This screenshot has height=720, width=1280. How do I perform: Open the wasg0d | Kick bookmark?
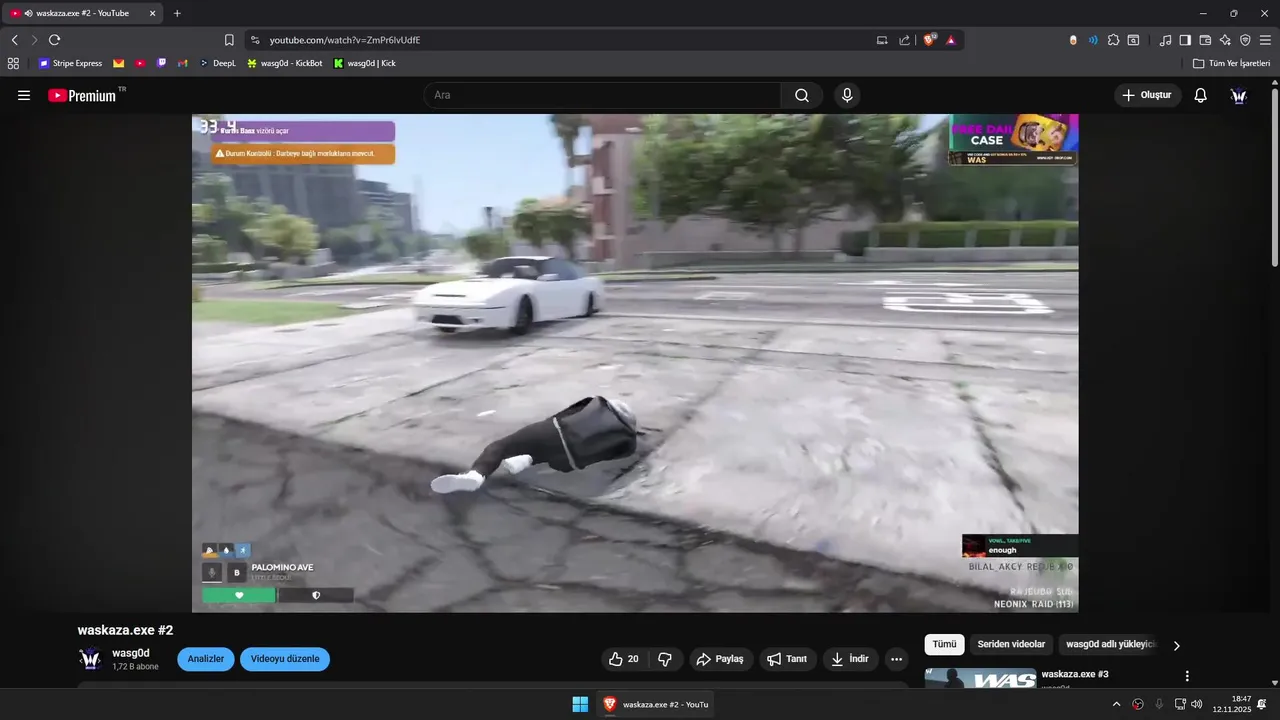pyautogui.click(x=364, y=63)
